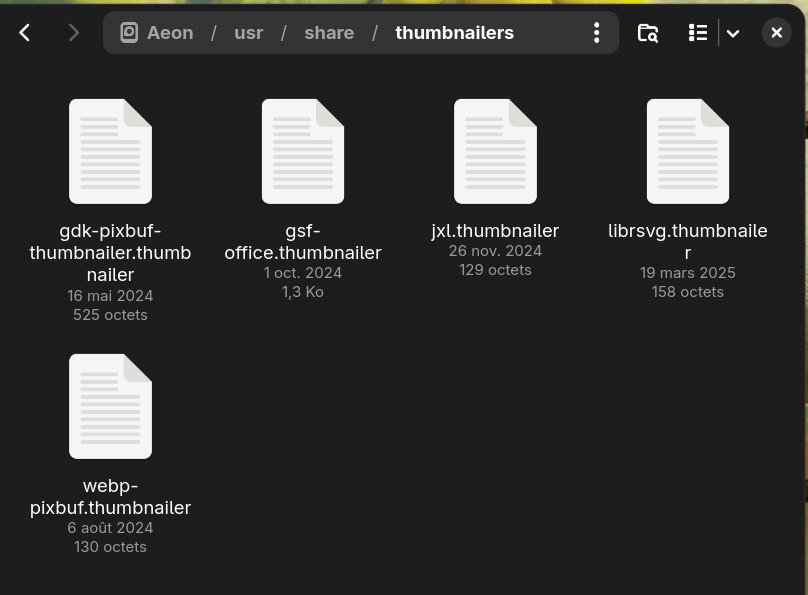
Task: Click the "gsf-office.thumbnailer" filename label
Action: click(x=303, y=242)
